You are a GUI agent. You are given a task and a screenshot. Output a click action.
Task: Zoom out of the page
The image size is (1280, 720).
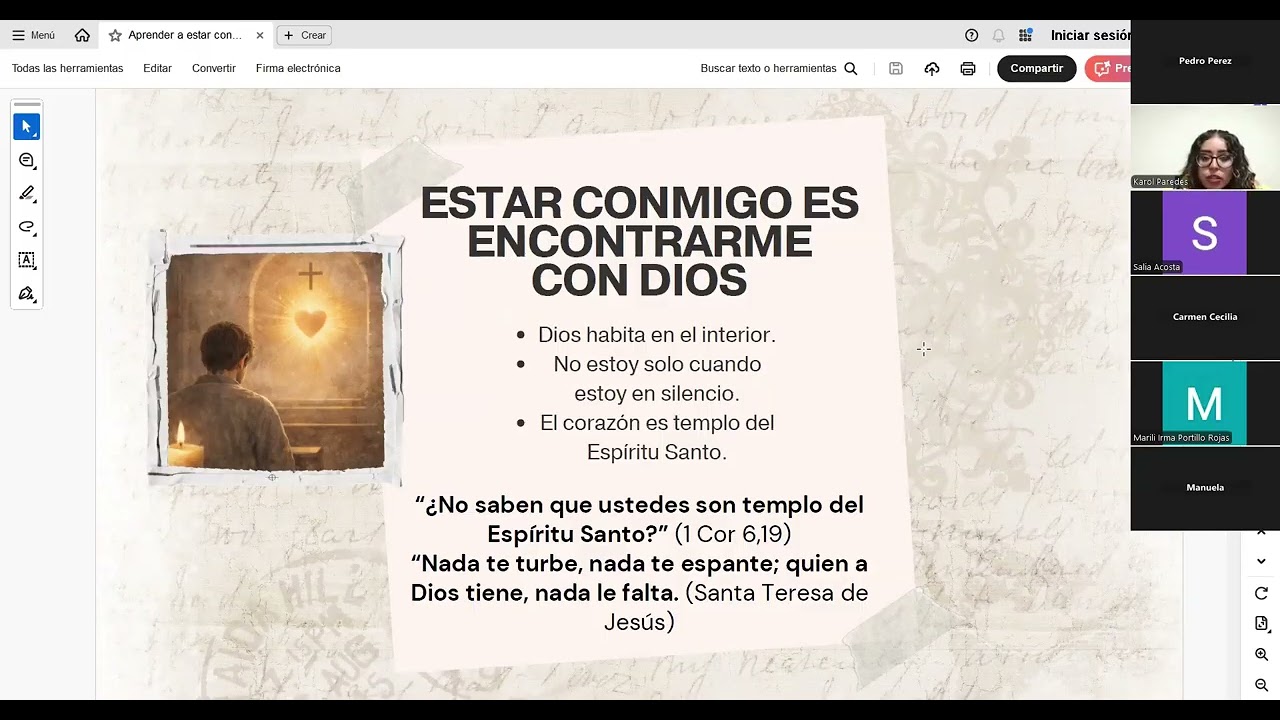point(1261,685)
